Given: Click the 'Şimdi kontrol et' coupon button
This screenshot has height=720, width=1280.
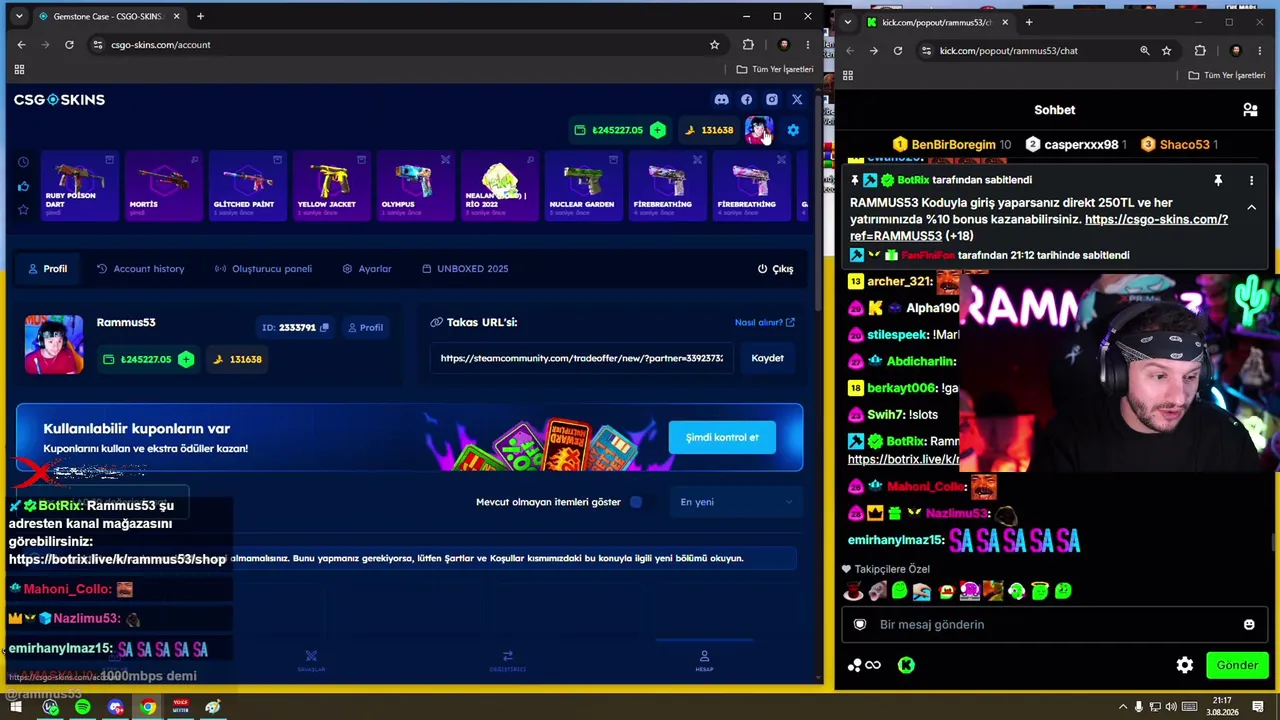Looking at the screenshot, I should (x=722, y=437).
